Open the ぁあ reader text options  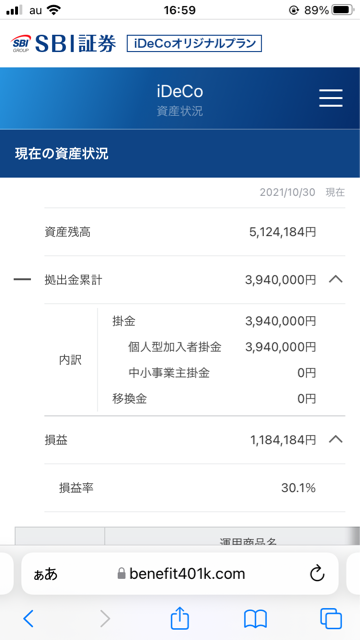(x=45, y=574)
